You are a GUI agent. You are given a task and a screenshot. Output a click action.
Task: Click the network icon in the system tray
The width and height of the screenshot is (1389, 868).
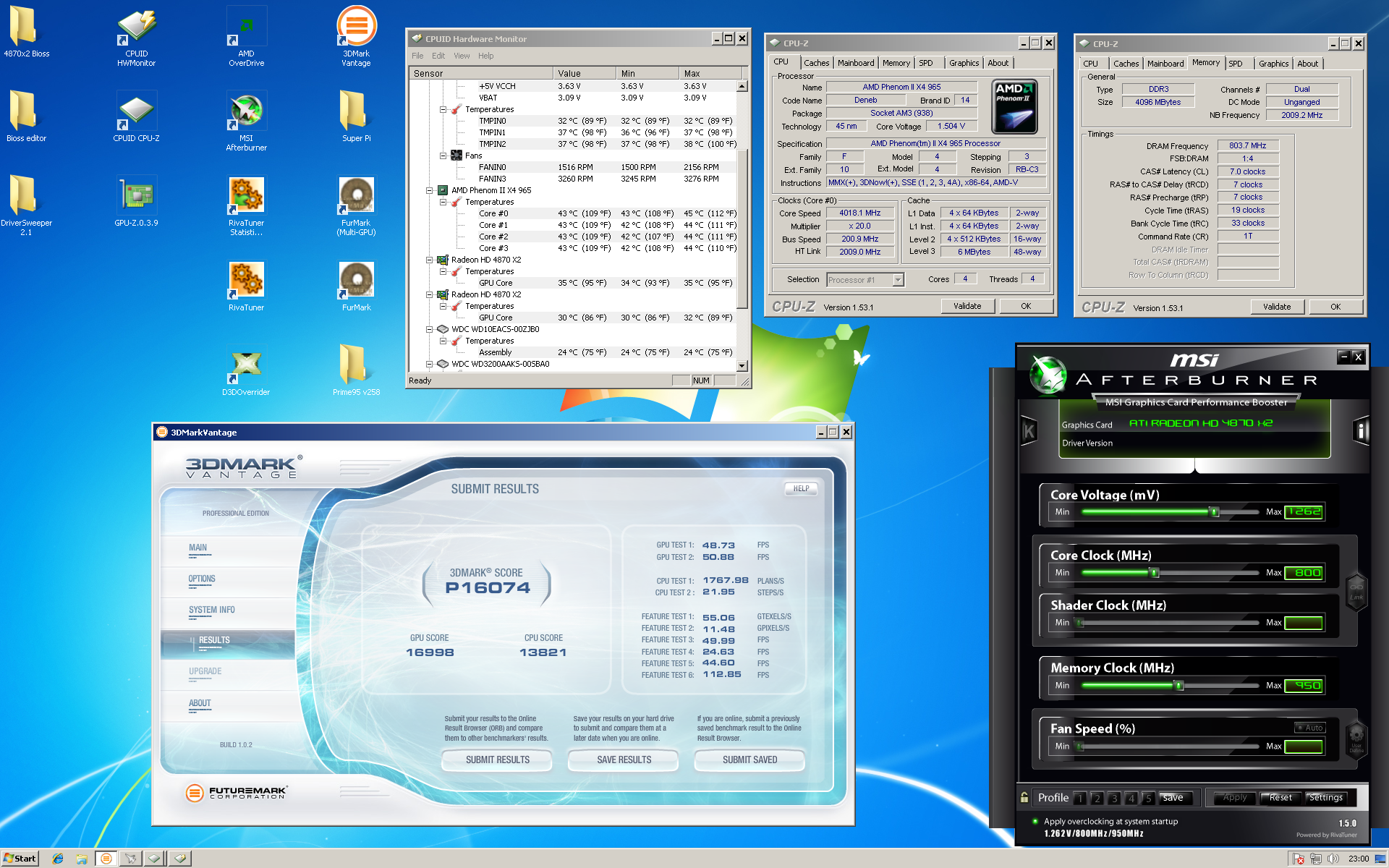[x=1316, y=859]
